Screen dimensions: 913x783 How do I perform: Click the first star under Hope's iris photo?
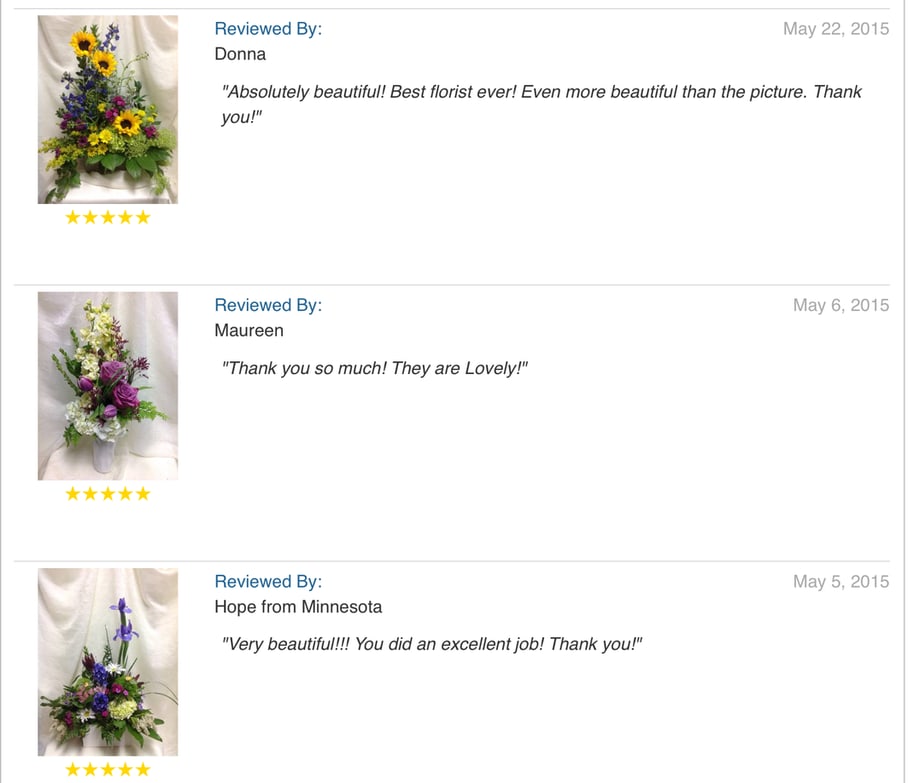[x=73, y=770]
